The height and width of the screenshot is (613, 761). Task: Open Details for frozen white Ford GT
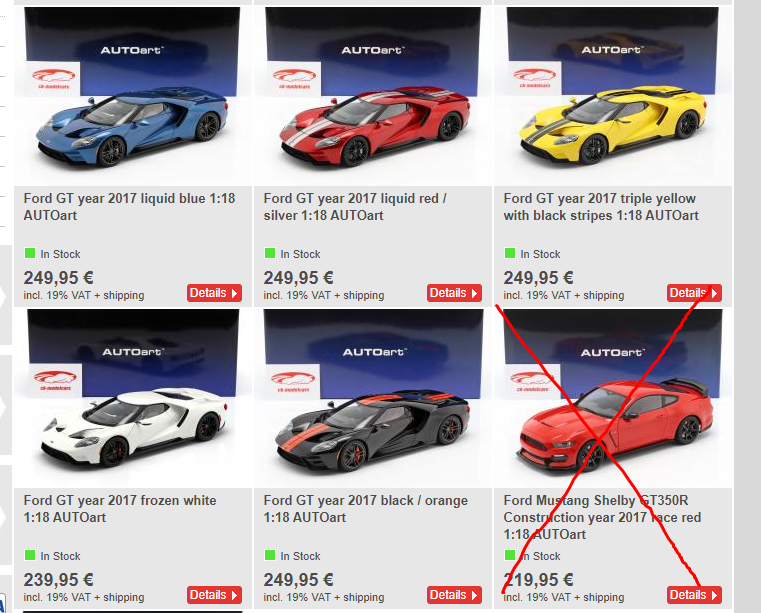tap(214, 595)
